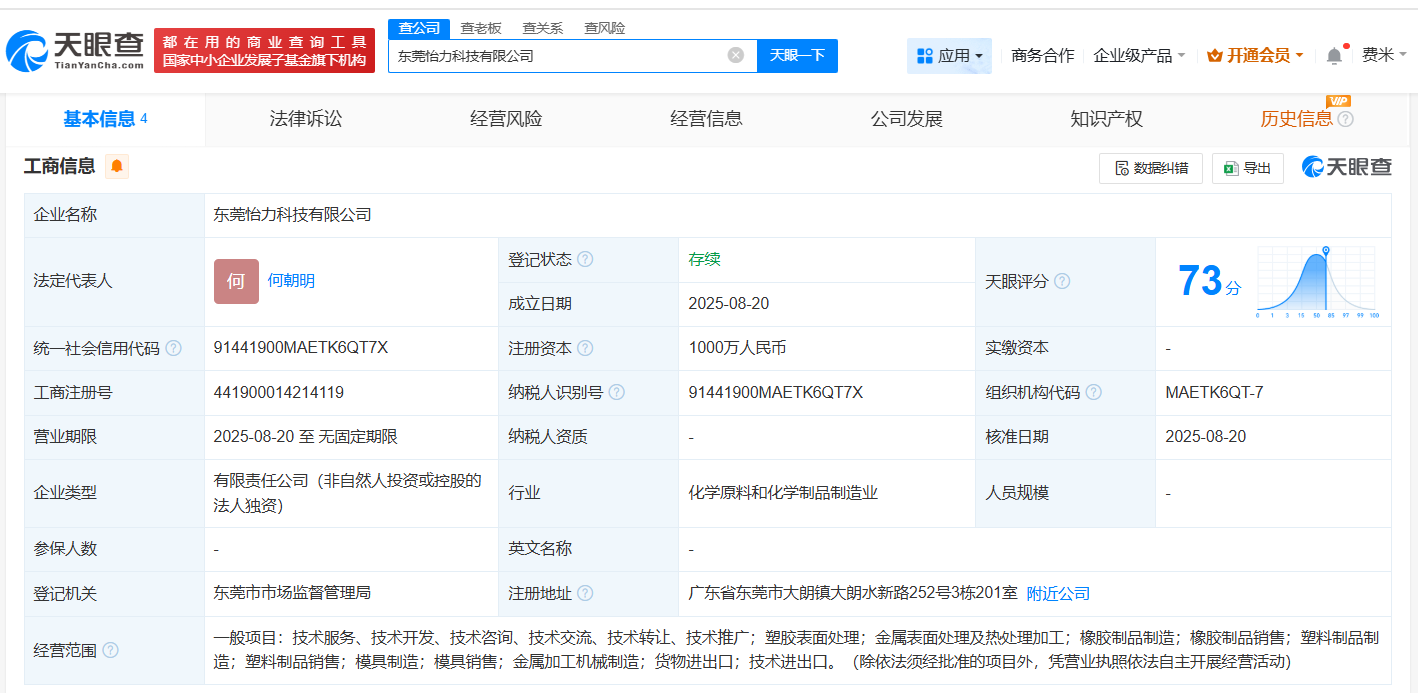Screen dimensions: 1418x693
Task: Click the help icon beside 经营范围
Action: (x=111, y=650)
